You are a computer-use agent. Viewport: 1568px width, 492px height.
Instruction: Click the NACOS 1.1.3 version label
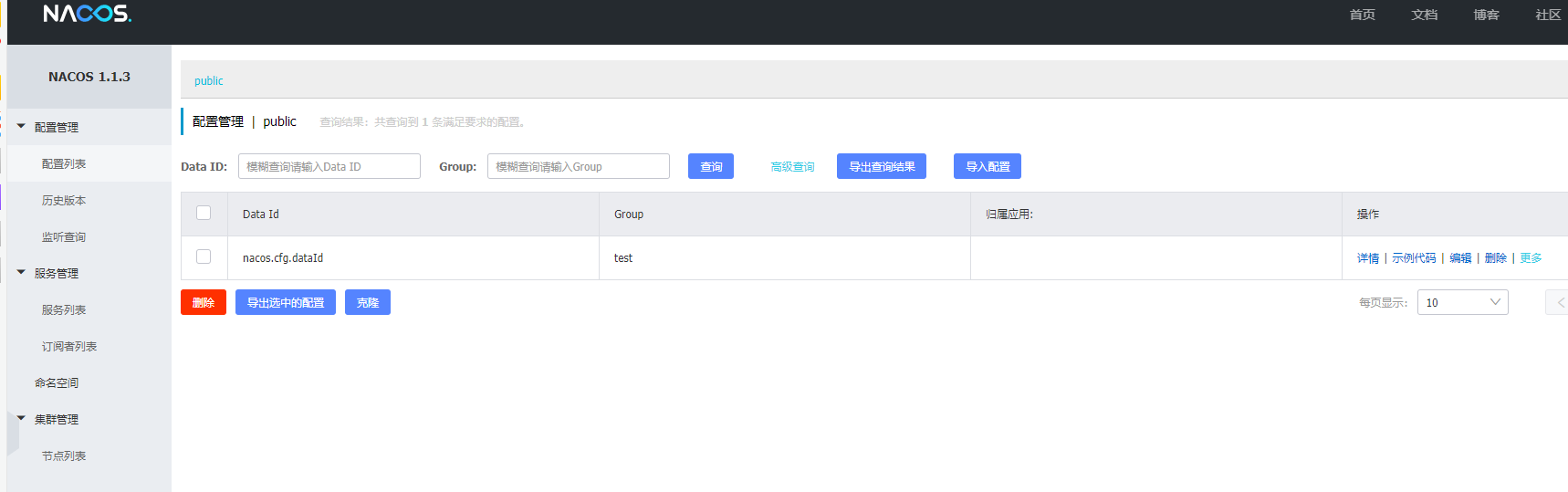[x=89, y=77]
